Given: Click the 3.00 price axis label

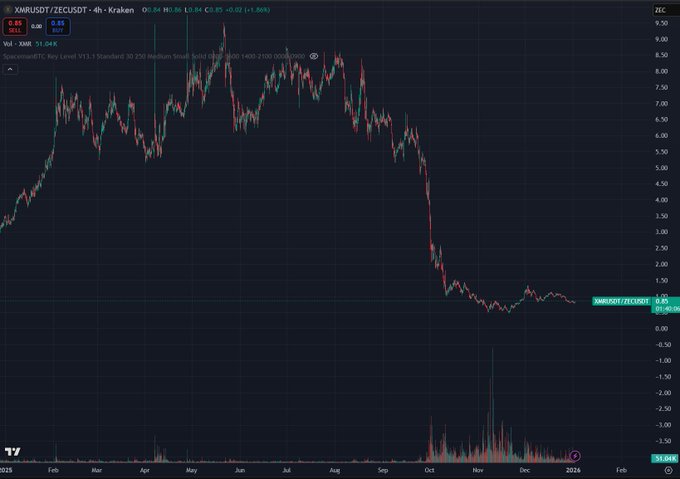Looking at the screenshot, I should coord(661,232).
